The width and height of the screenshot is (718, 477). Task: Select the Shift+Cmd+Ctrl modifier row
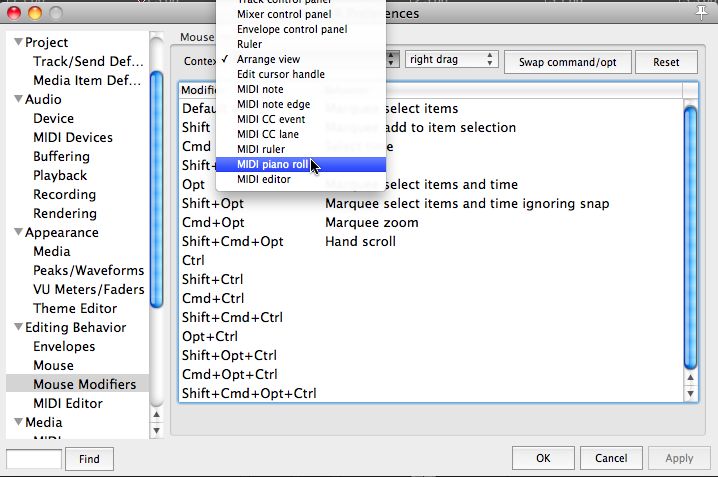pyautogui.click(x=430, y=317)
